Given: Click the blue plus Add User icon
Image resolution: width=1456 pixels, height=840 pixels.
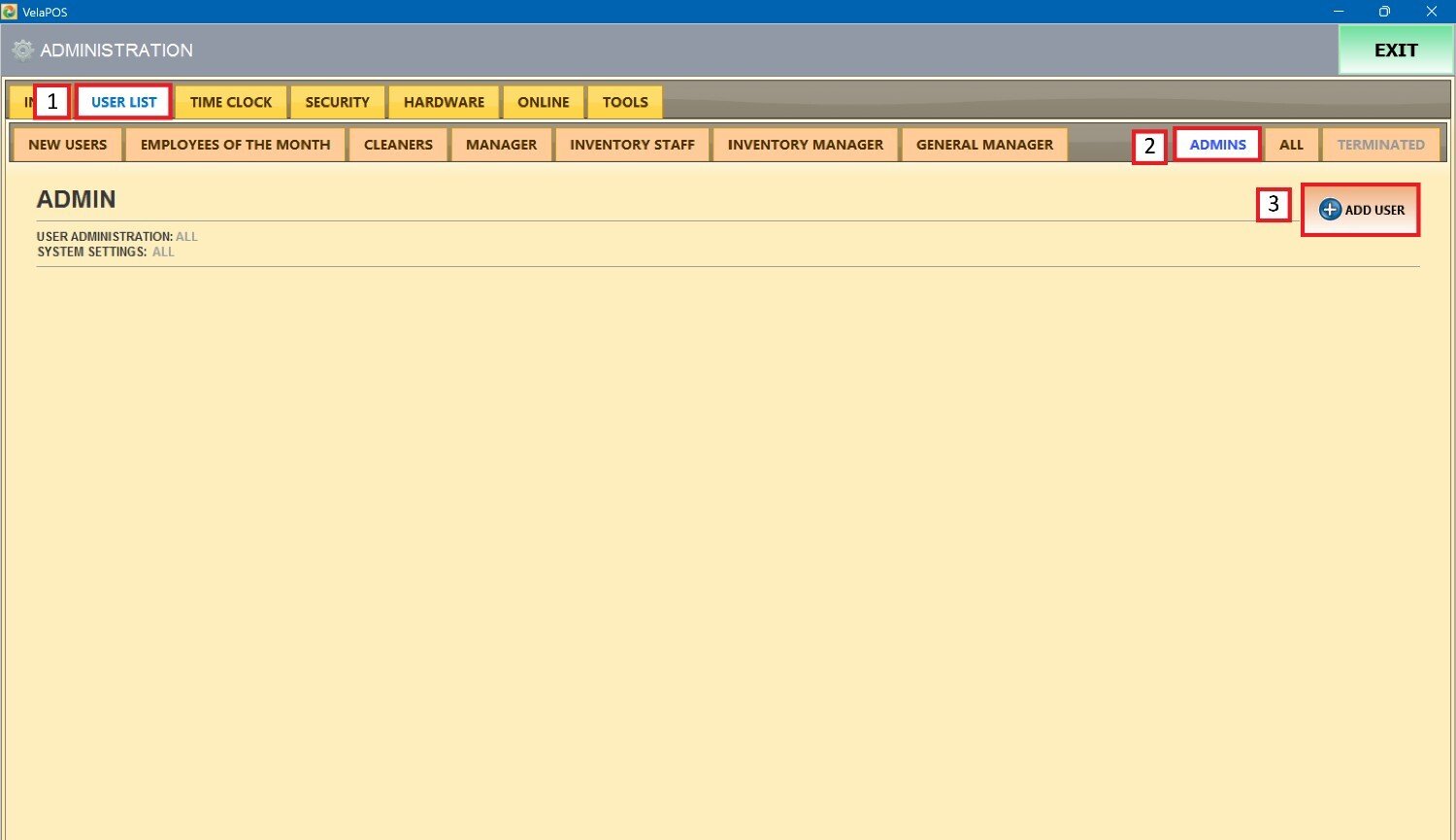Looking at the screenshot, I should pos(1330,210).
